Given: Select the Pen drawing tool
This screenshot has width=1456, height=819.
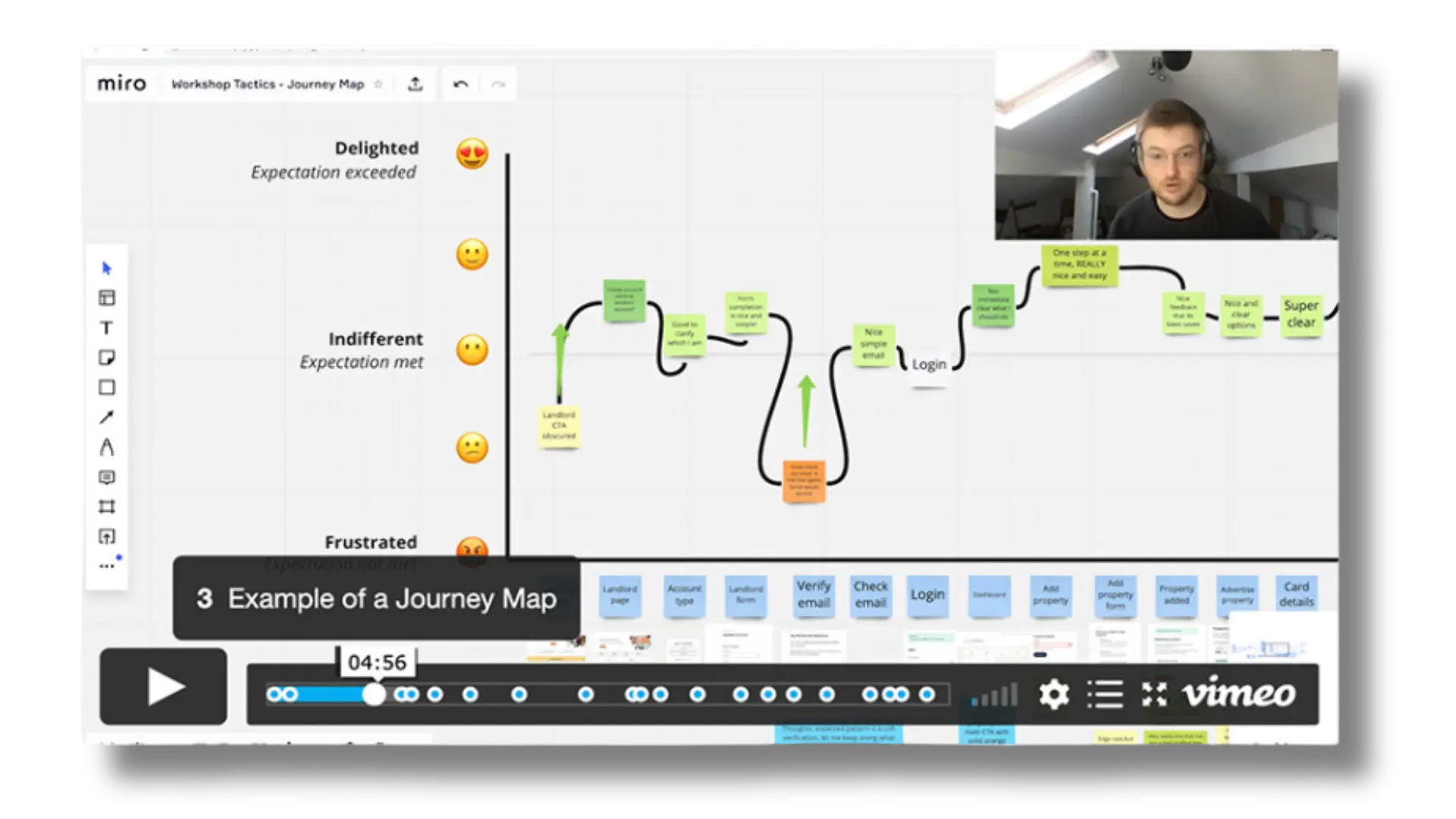Looking at the screenshot, I should [107, 447].
